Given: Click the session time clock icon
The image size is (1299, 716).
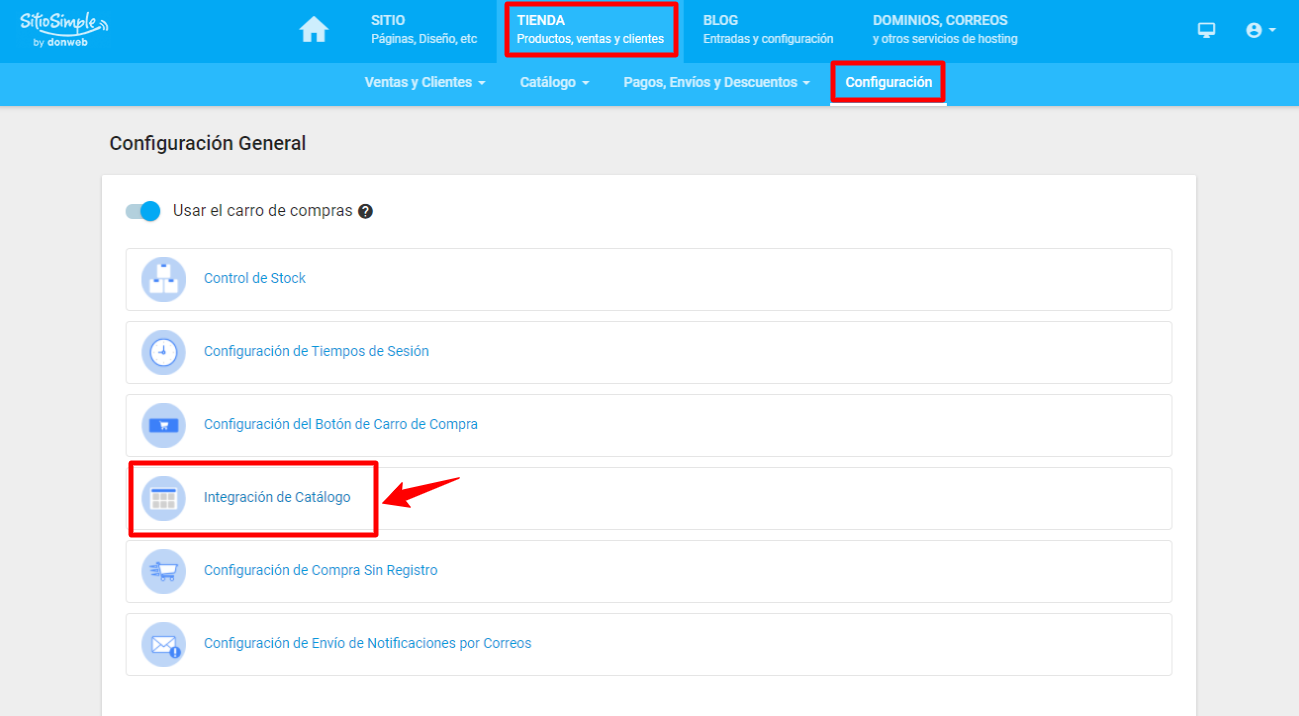Looking at the screenshot, I should [x=164, y=352].
